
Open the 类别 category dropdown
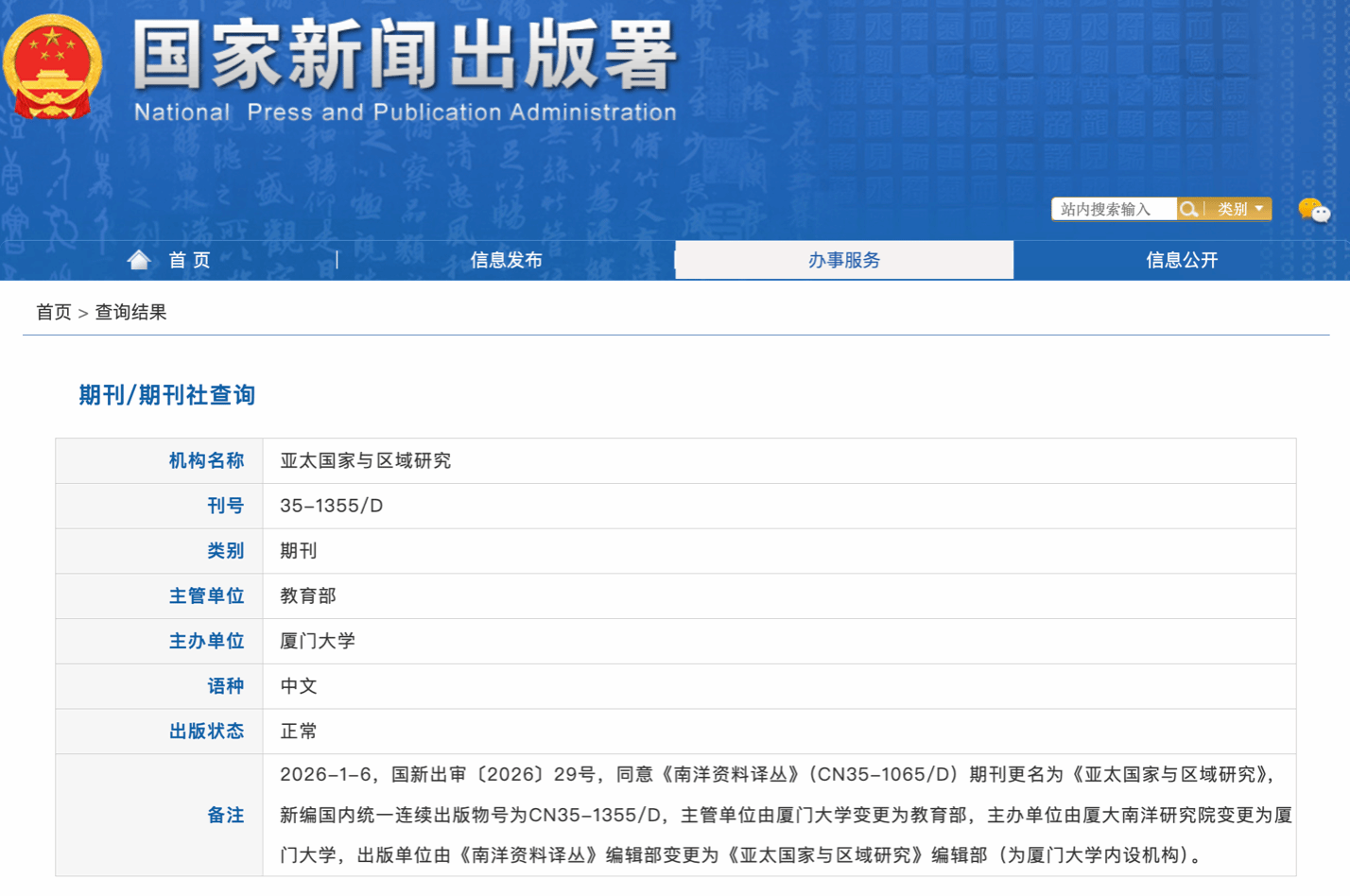coord(1238,209)
